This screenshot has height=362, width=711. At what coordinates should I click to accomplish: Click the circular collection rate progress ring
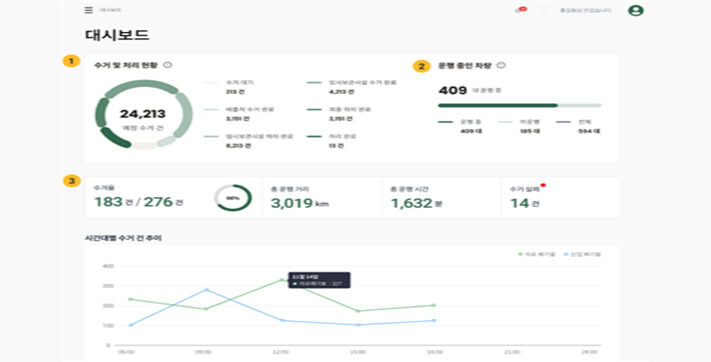click(x=233, y=198)
